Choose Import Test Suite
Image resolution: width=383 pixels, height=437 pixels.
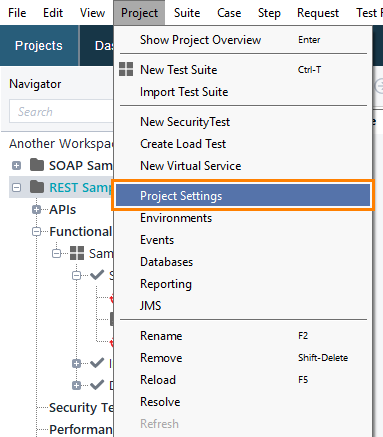click(243, 92)
